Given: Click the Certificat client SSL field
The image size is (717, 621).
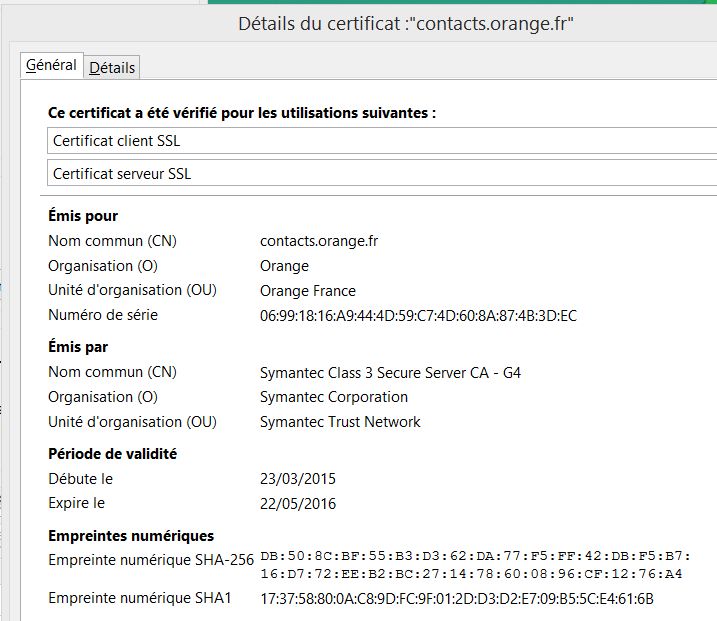Looking at the screenshot, I should (x=380, y=141).
